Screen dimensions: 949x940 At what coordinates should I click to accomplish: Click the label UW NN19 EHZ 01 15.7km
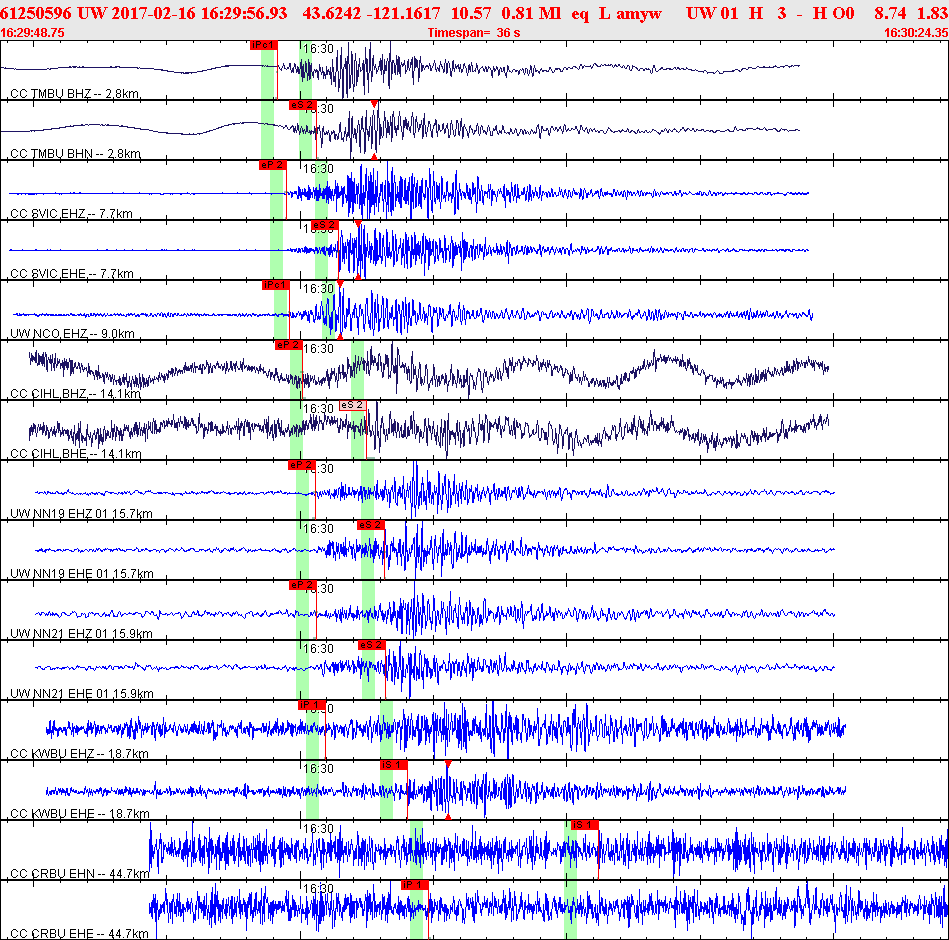pos(82,514)
